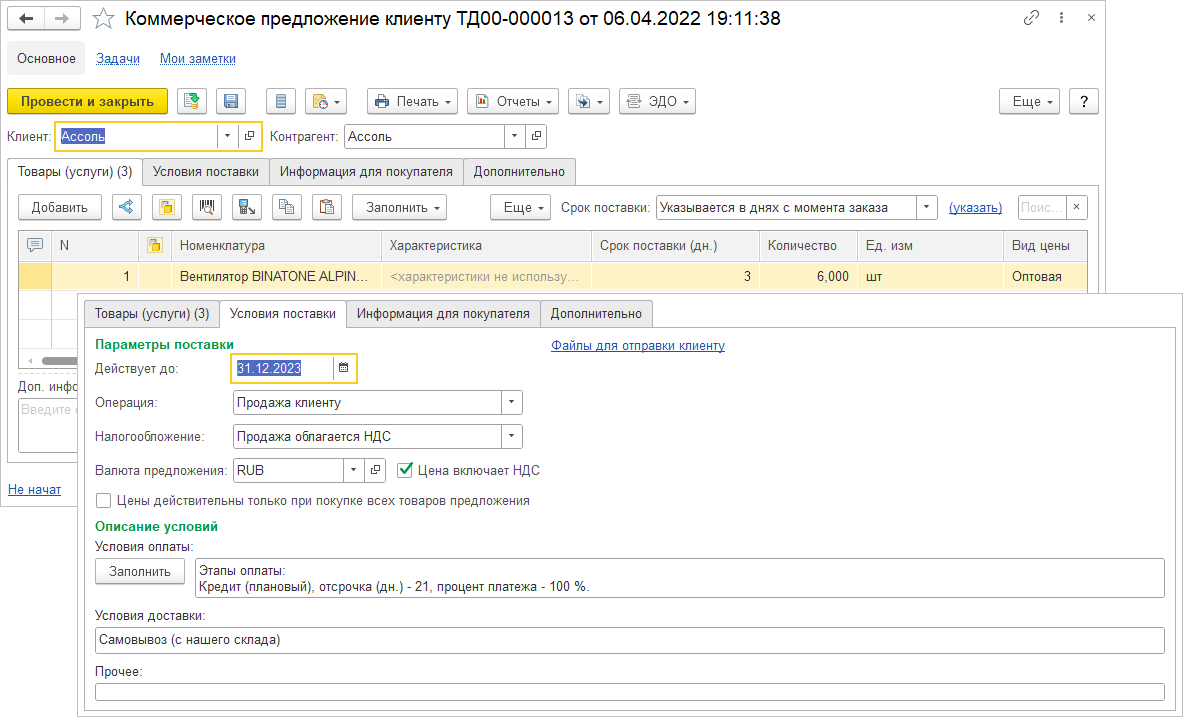
Task: Expand the Клиент dropdown list
Action: (228, 136)
